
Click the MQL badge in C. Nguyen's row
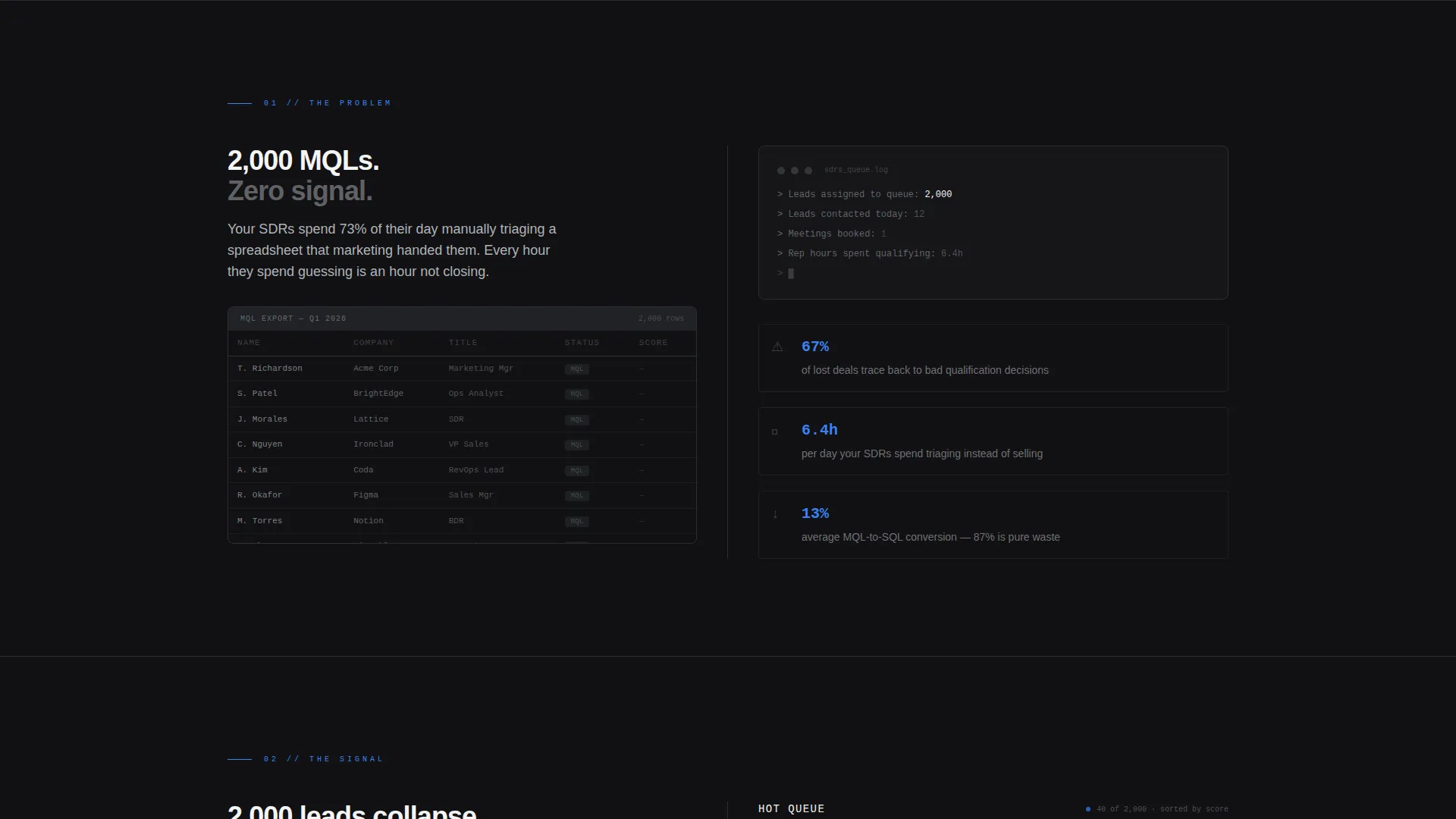[x=577, y=445]
